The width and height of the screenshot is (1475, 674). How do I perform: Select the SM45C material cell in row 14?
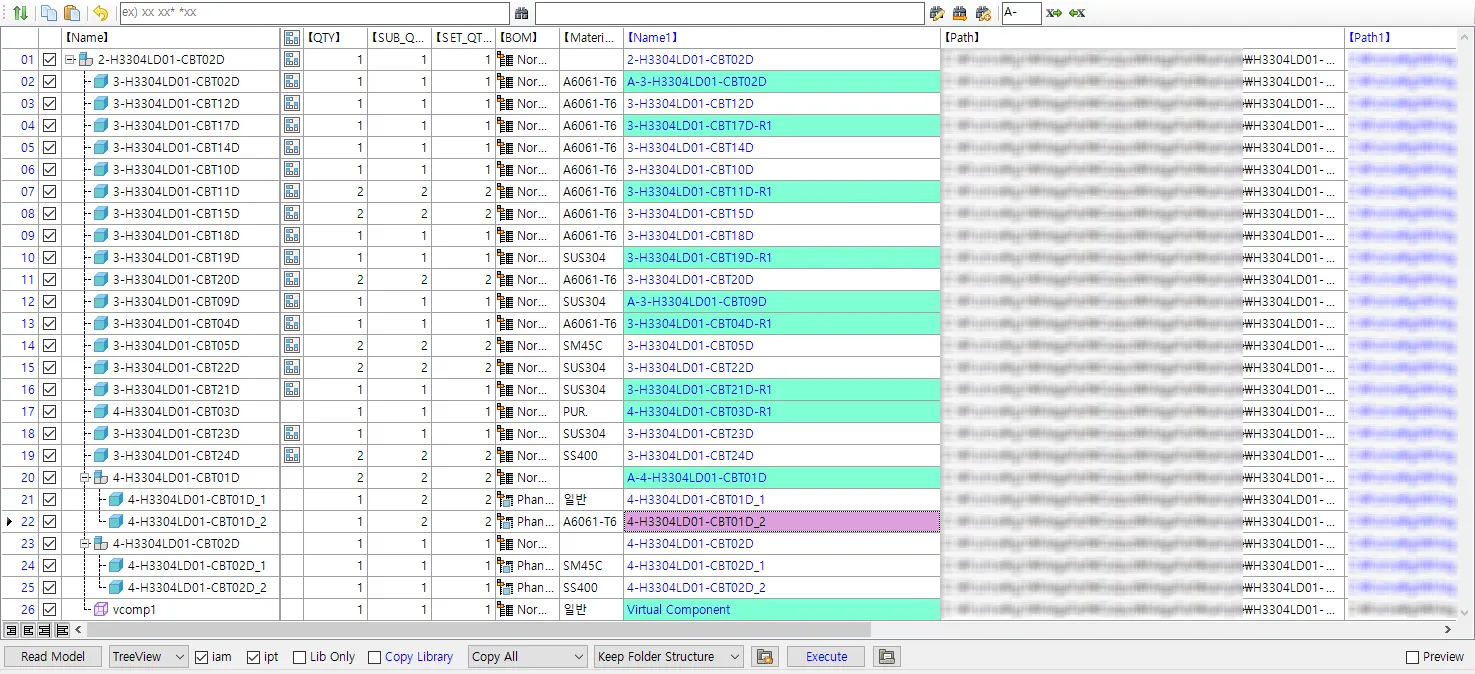click(591, 346)
